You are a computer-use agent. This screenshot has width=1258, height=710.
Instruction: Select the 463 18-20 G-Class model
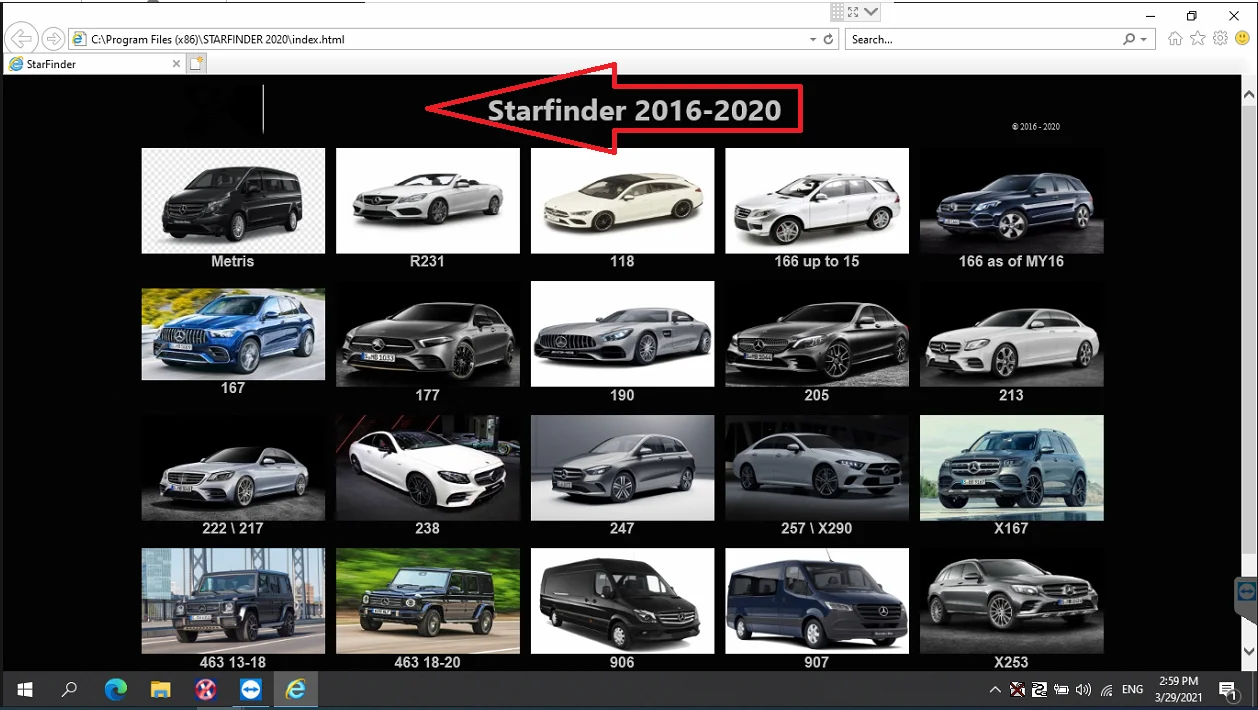coord(427,600)
